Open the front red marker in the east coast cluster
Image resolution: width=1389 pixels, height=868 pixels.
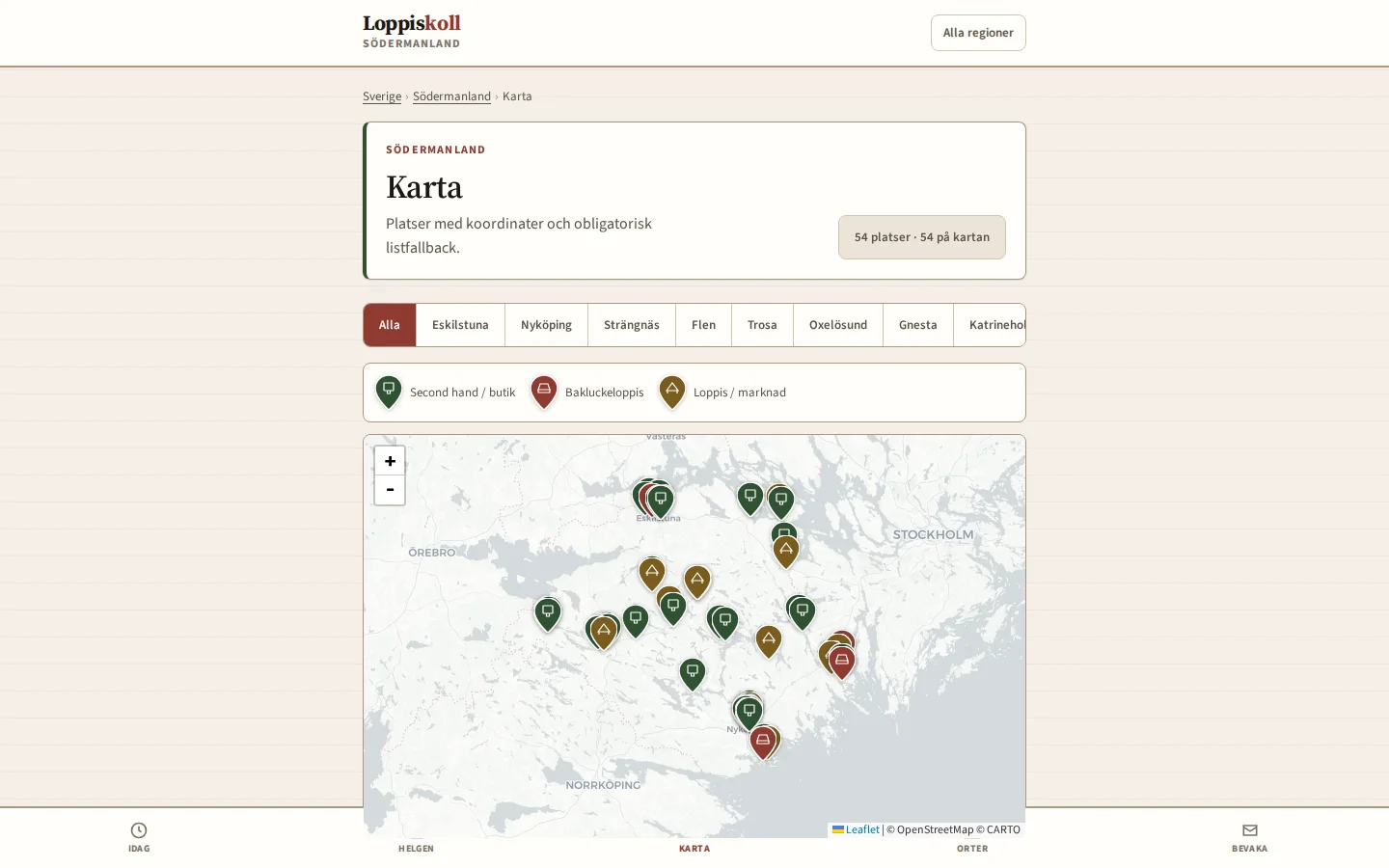pos(842,662)
